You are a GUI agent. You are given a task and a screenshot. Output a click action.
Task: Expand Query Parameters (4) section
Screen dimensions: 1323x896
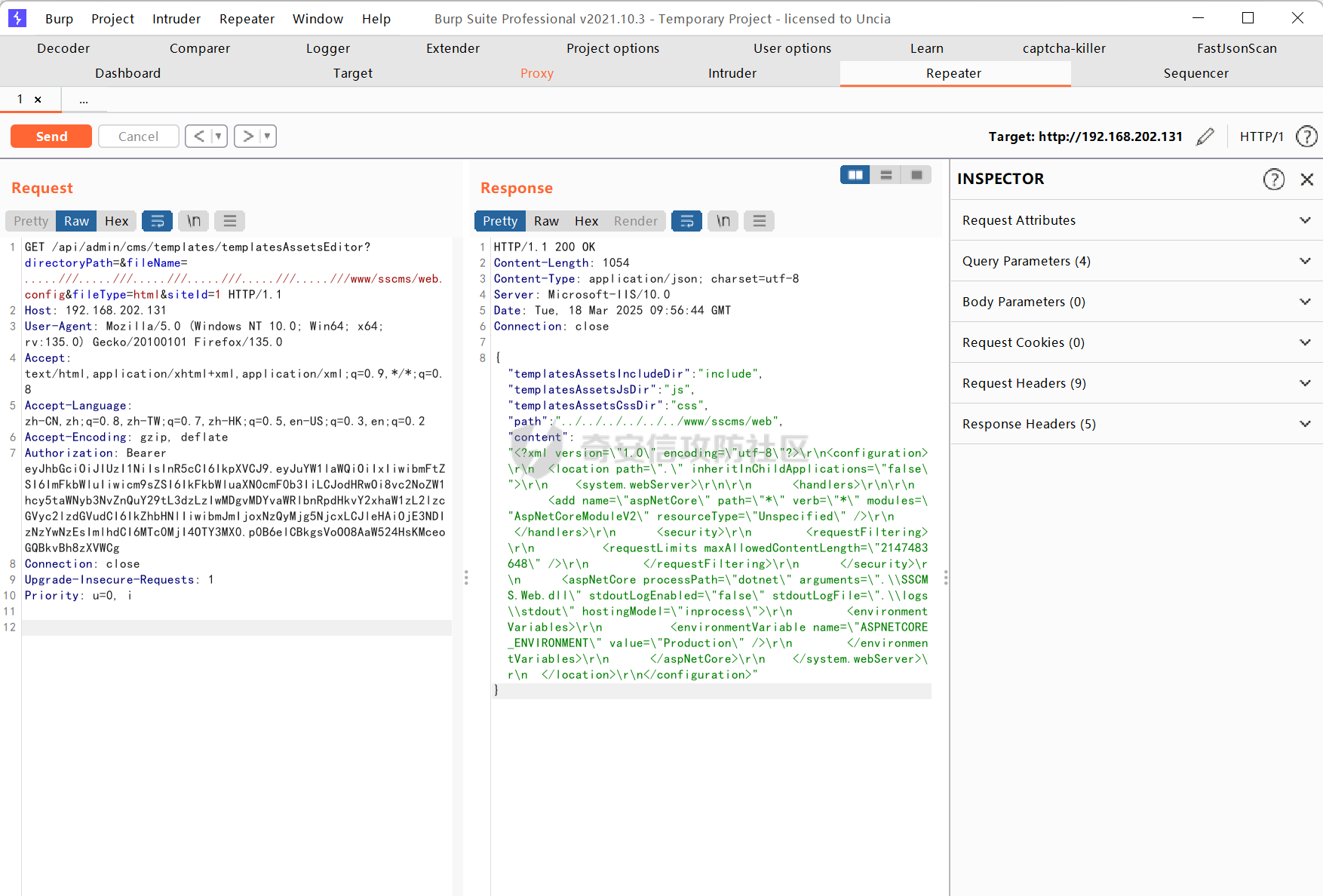pos(1137,261)
